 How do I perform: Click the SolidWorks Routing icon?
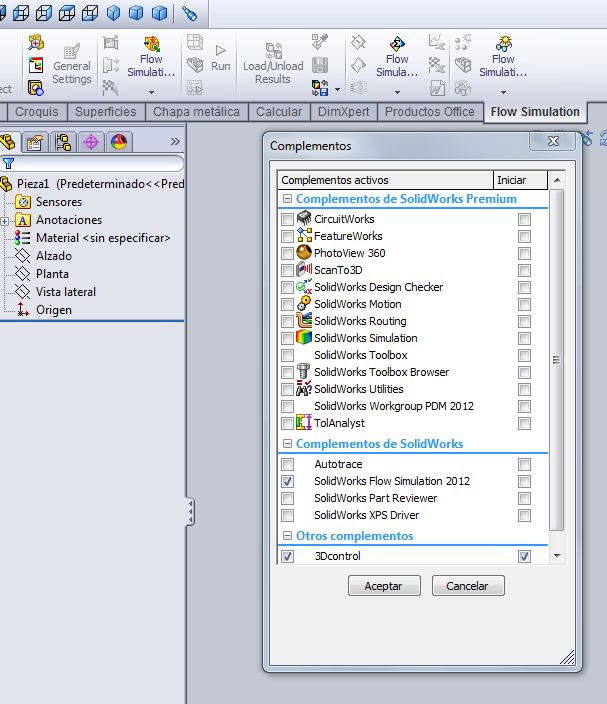[x=304, y=320]
